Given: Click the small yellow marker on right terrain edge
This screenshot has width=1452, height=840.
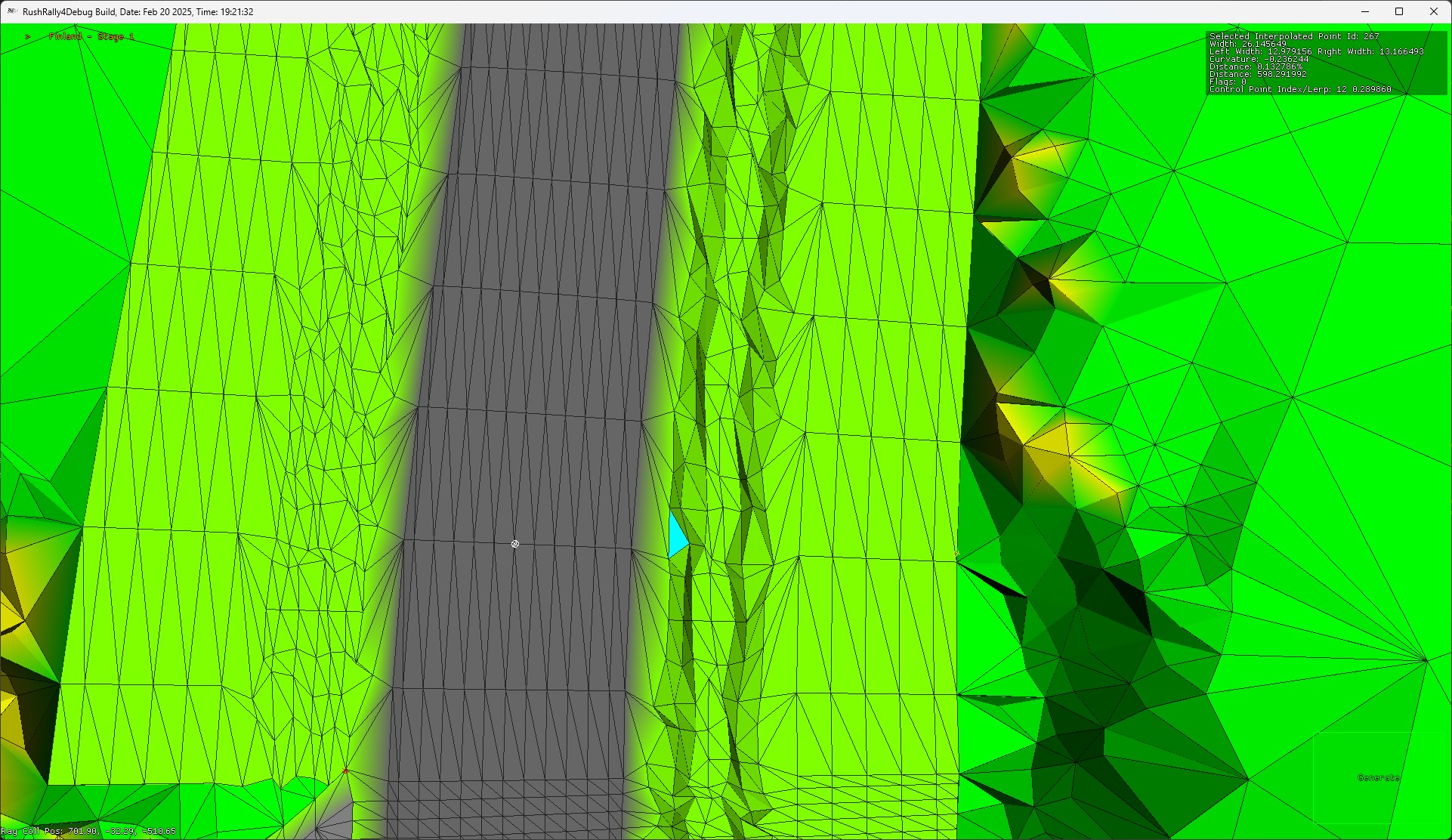Looking at the screenshot, I should 957,555.
